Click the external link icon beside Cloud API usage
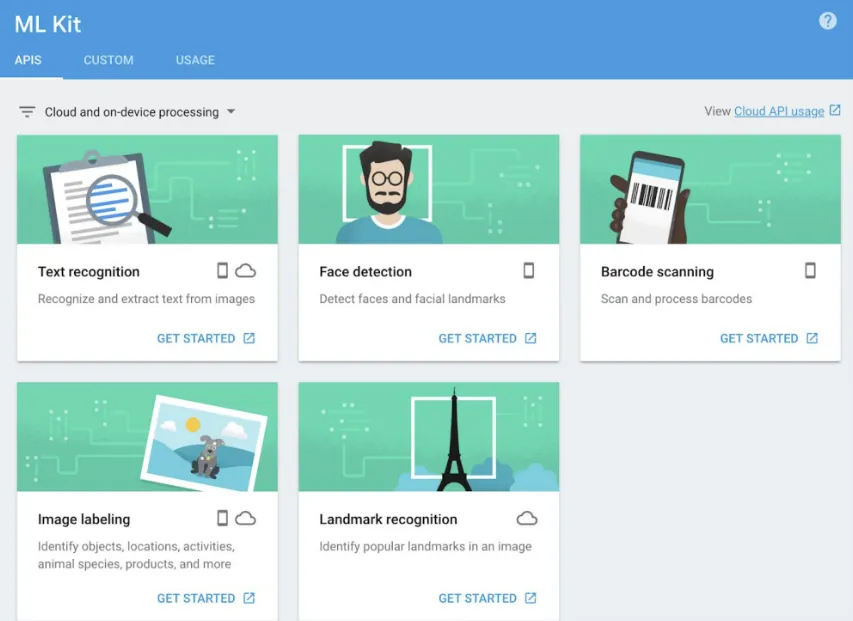The height and width of the screenshot is (621, 853). click(x=835, y=110)
